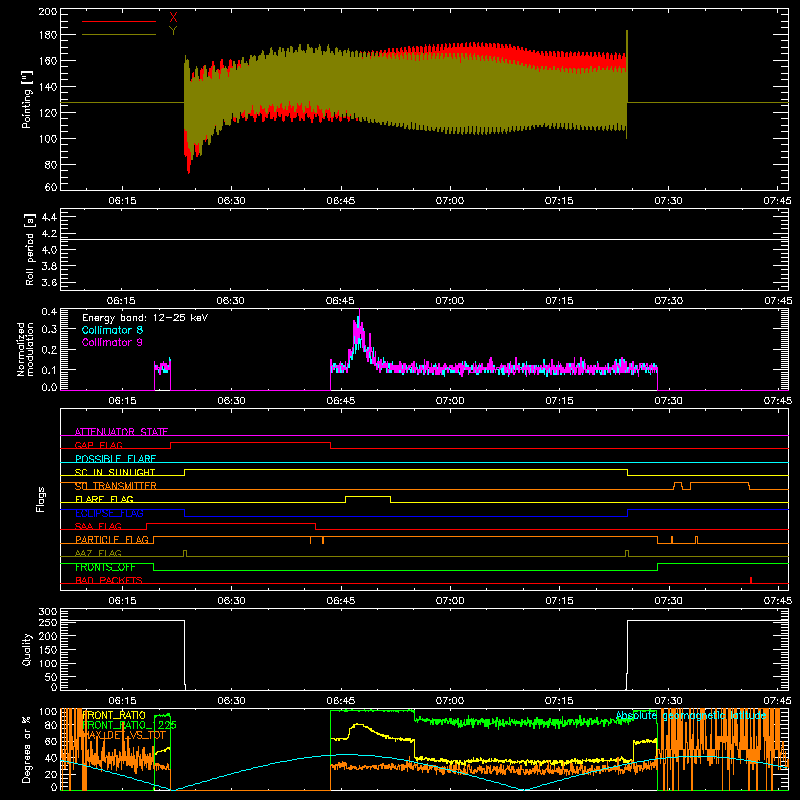Click the red X legend label
The image size is (800, 800).
click(173, 18)
